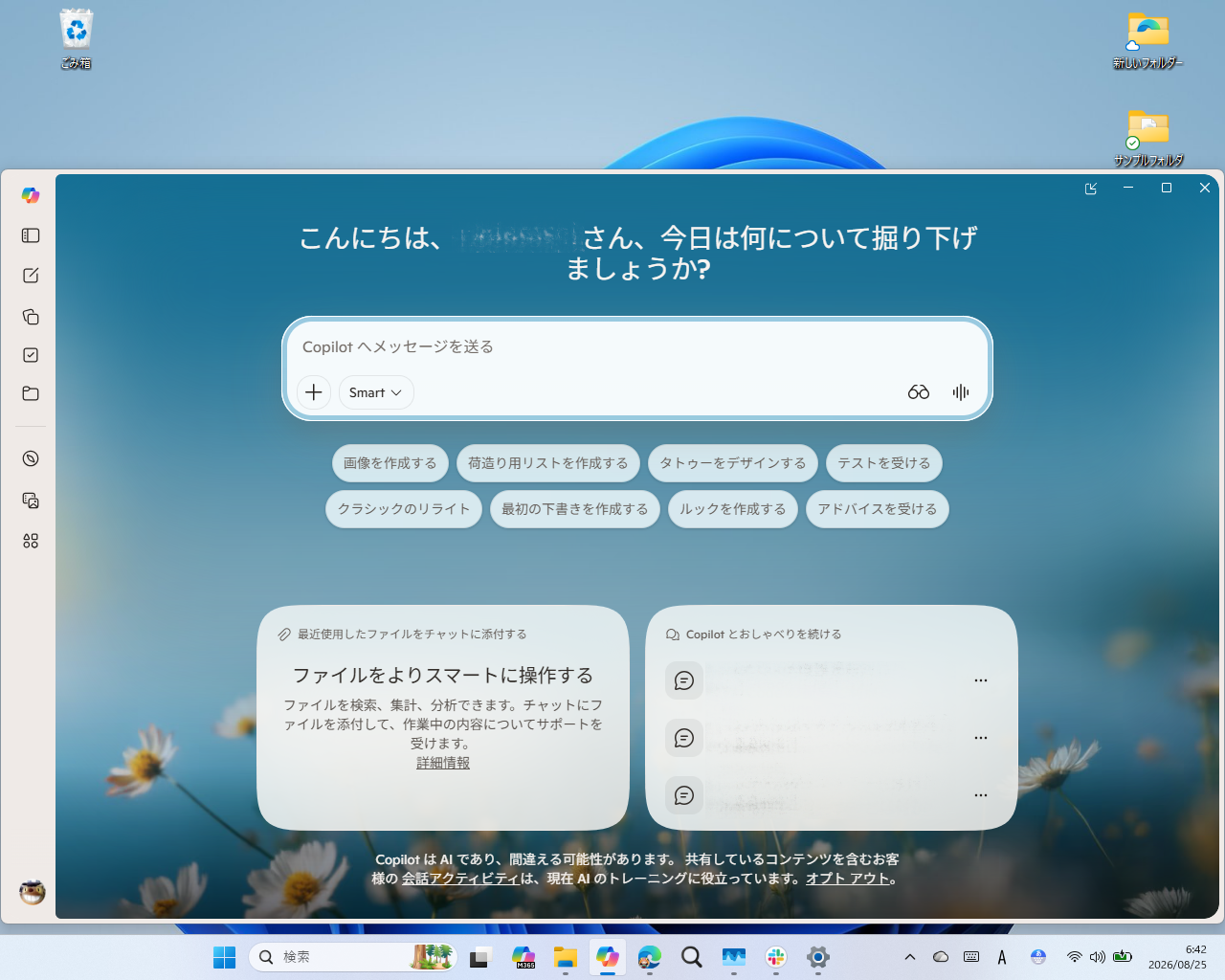Open the third recent conversation chat icon
This screenshot has width=1225, height=980.
pyautogui.click(x=684, y=795)
